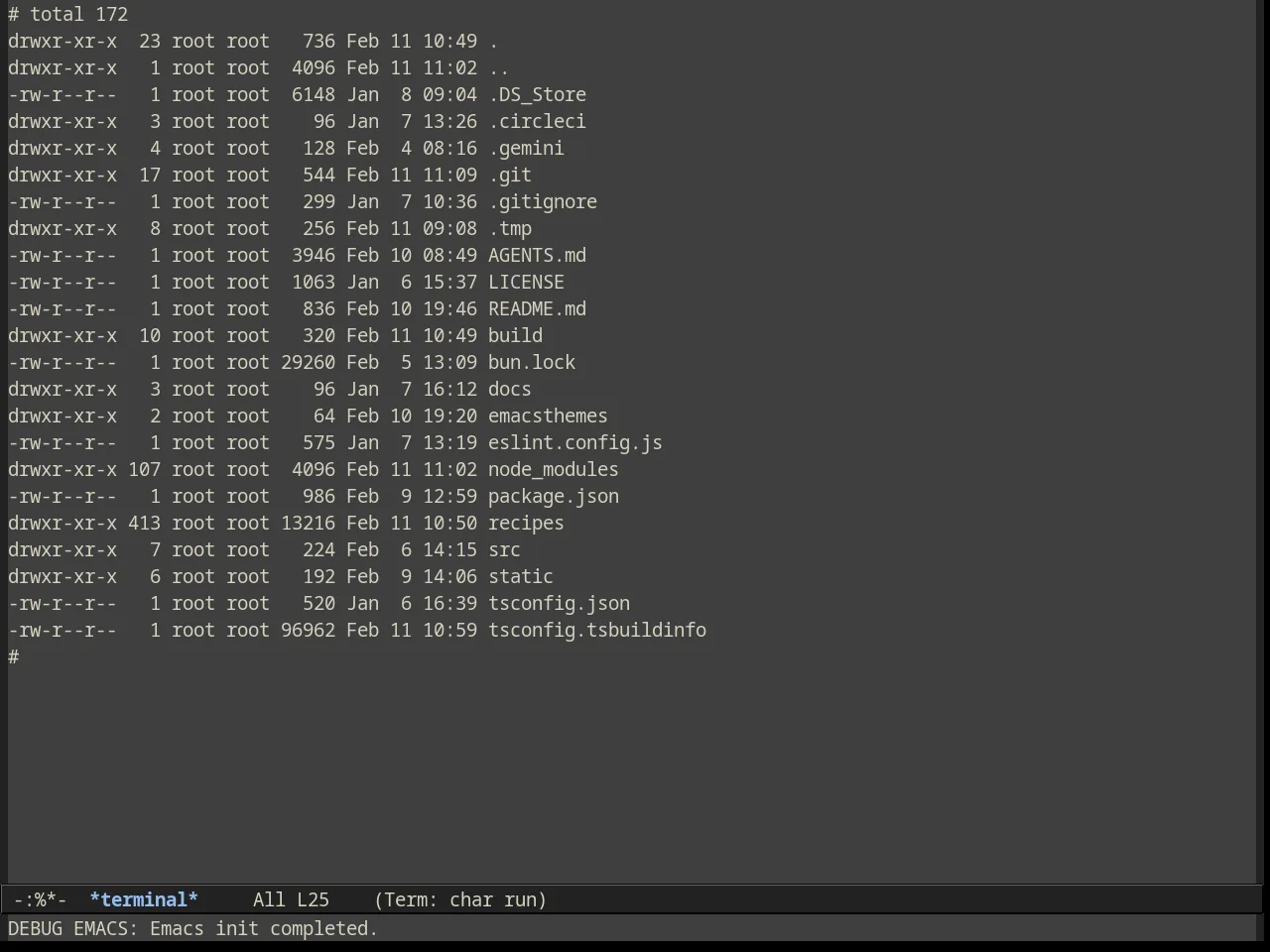Click the .DS_Store file name
This screenshot has height=952, width=1270.
[537, 94]
